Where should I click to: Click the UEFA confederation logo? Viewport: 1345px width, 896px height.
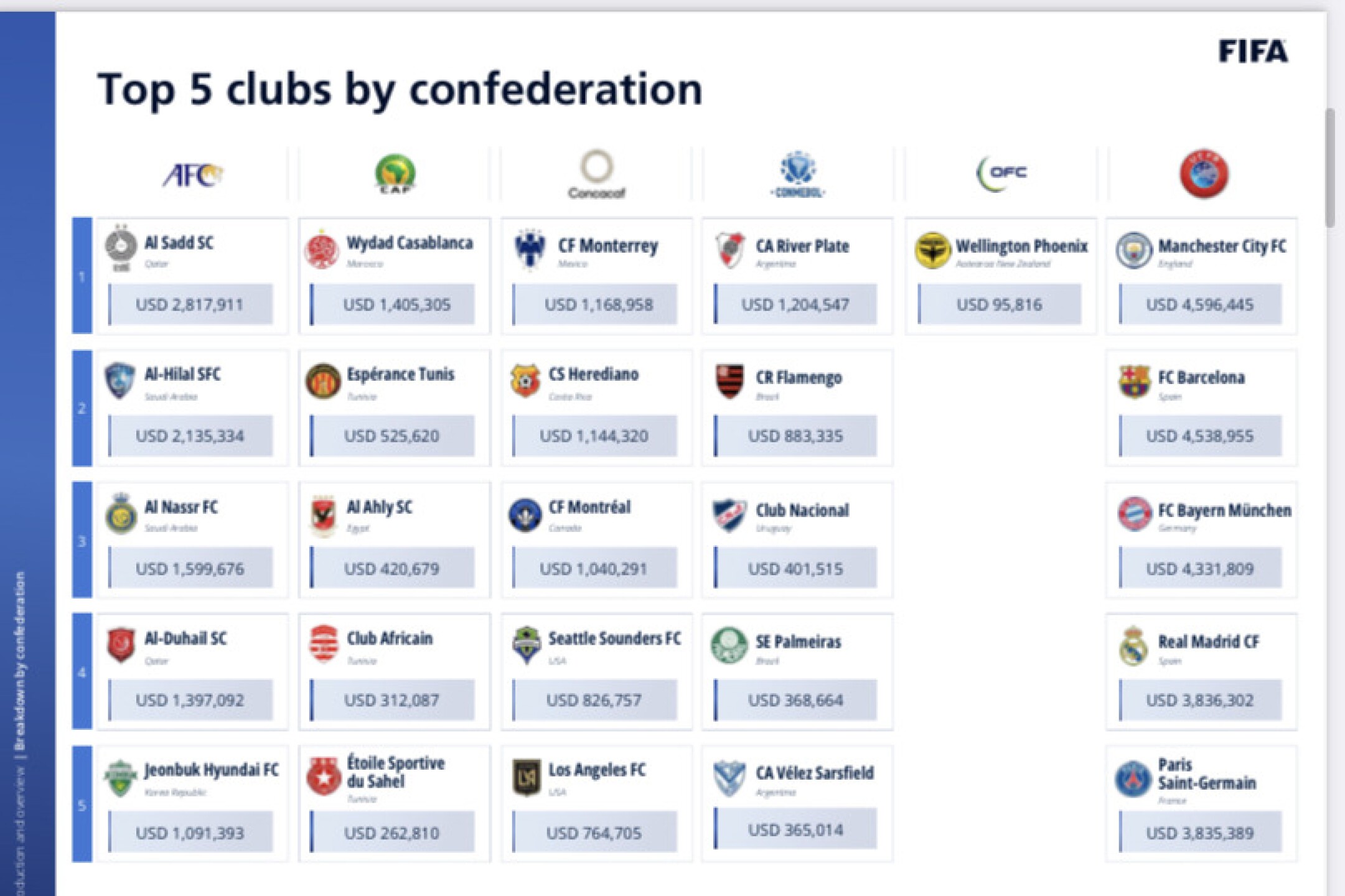(x=1203, y=174)
